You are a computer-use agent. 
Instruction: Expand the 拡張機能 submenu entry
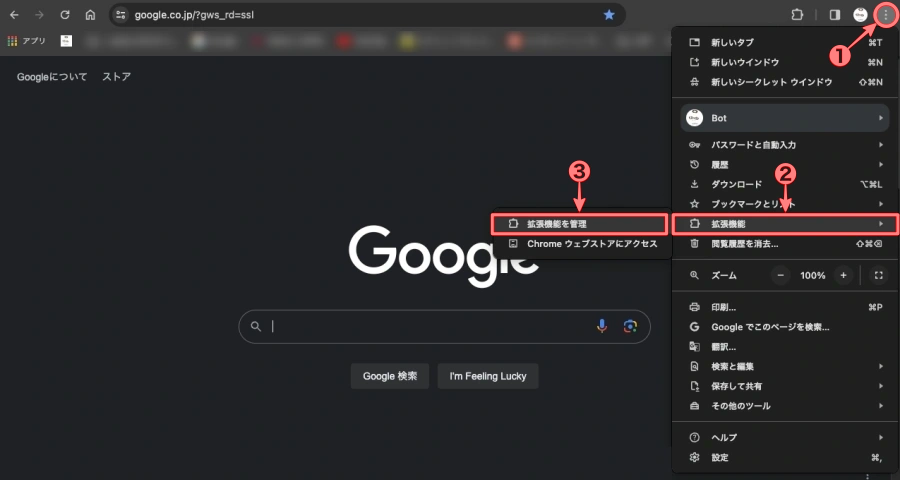click(785, 224)
